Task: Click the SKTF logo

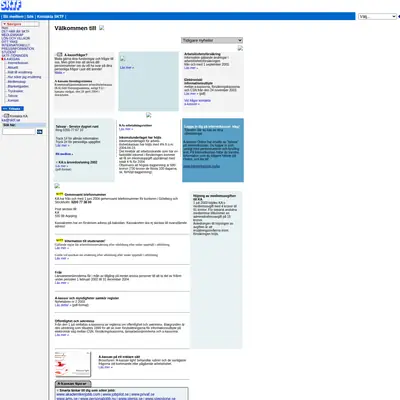Action: click(x=11, y=5)
